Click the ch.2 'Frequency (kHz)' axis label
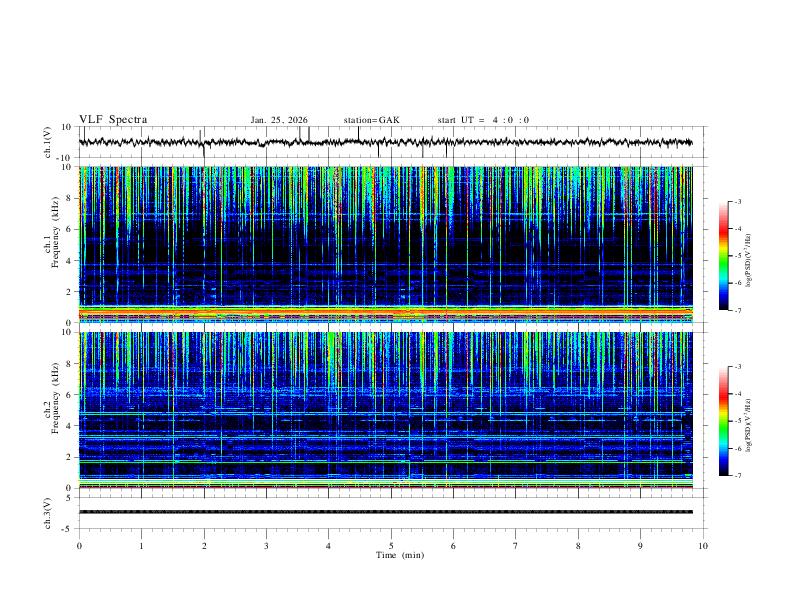The height and width of the screenshot is (612, 792). click(x=56, y=398)
